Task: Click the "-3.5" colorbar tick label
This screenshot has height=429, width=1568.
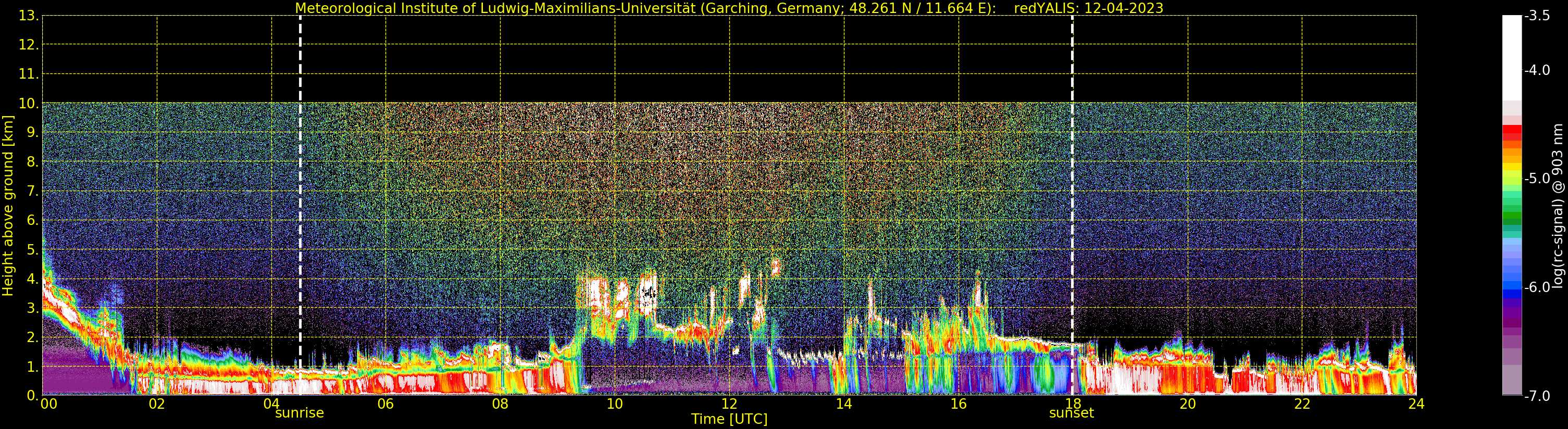Action: [1538, 17]
